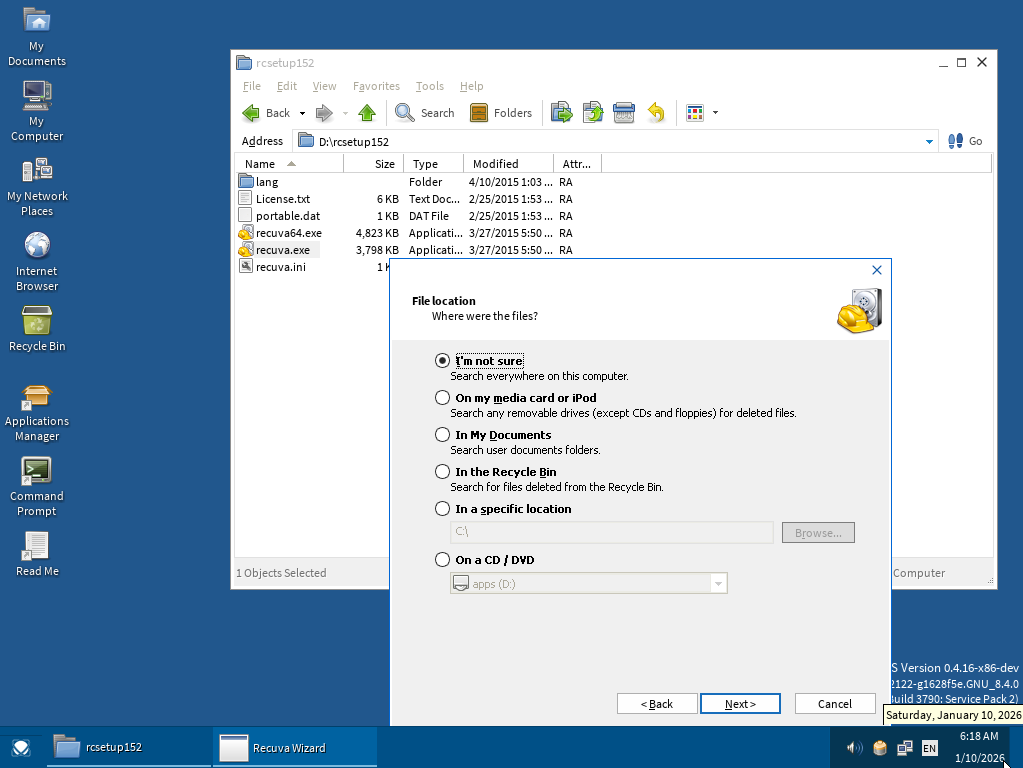The width and height of the screenshot is (1023, 768).
Task: Open the Back button history dropdown arrow
Action: [302, 114]
